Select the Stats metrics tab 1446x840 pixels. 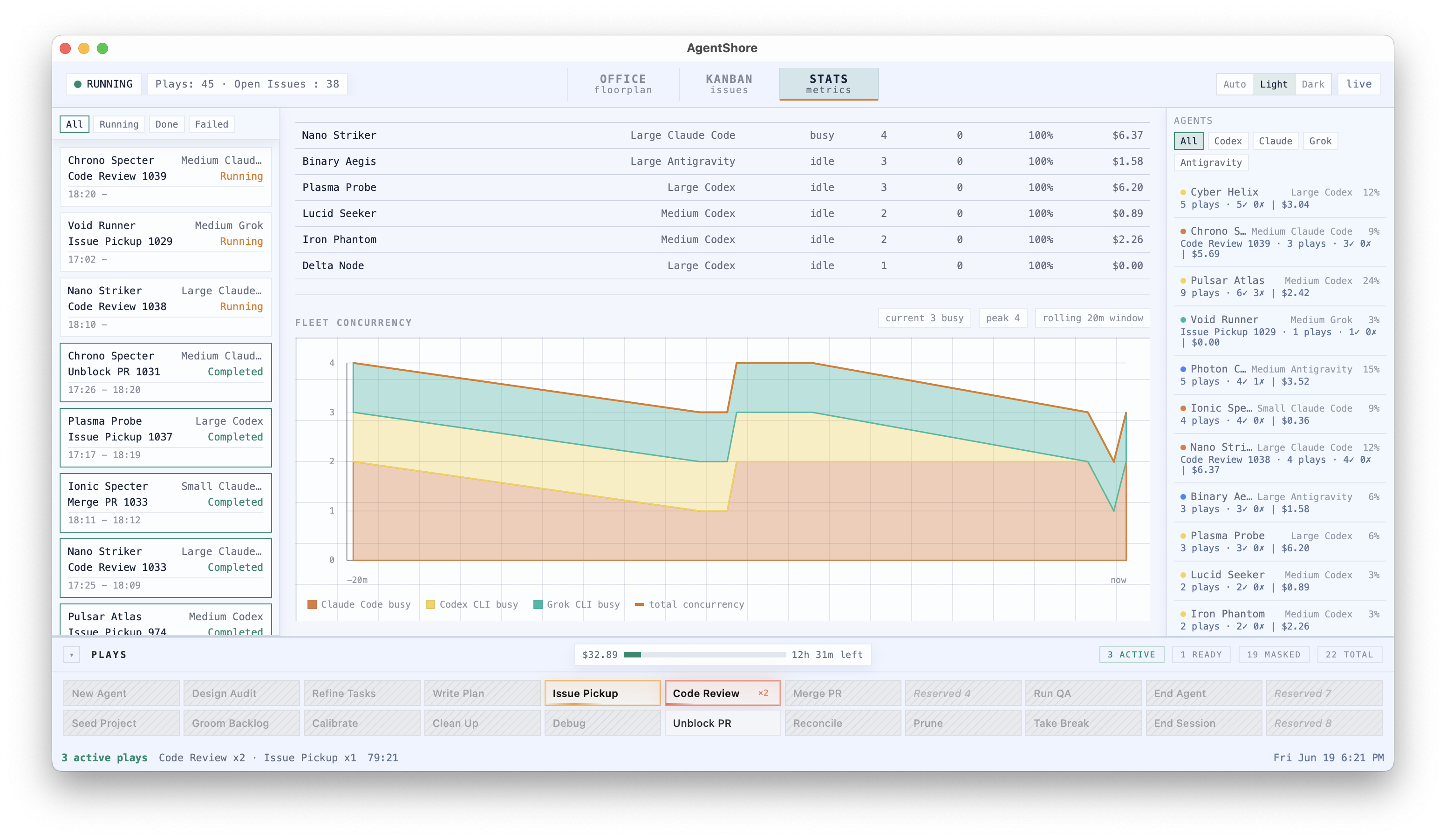829,84
